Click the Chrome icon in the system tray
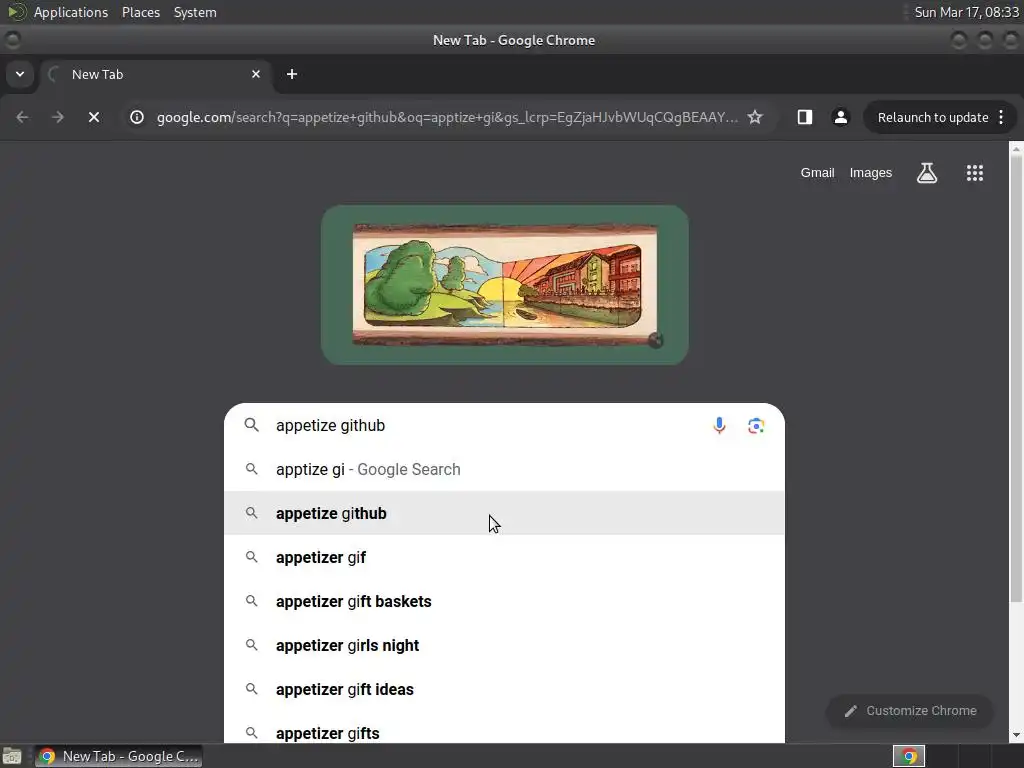 (x=908, y=756)
